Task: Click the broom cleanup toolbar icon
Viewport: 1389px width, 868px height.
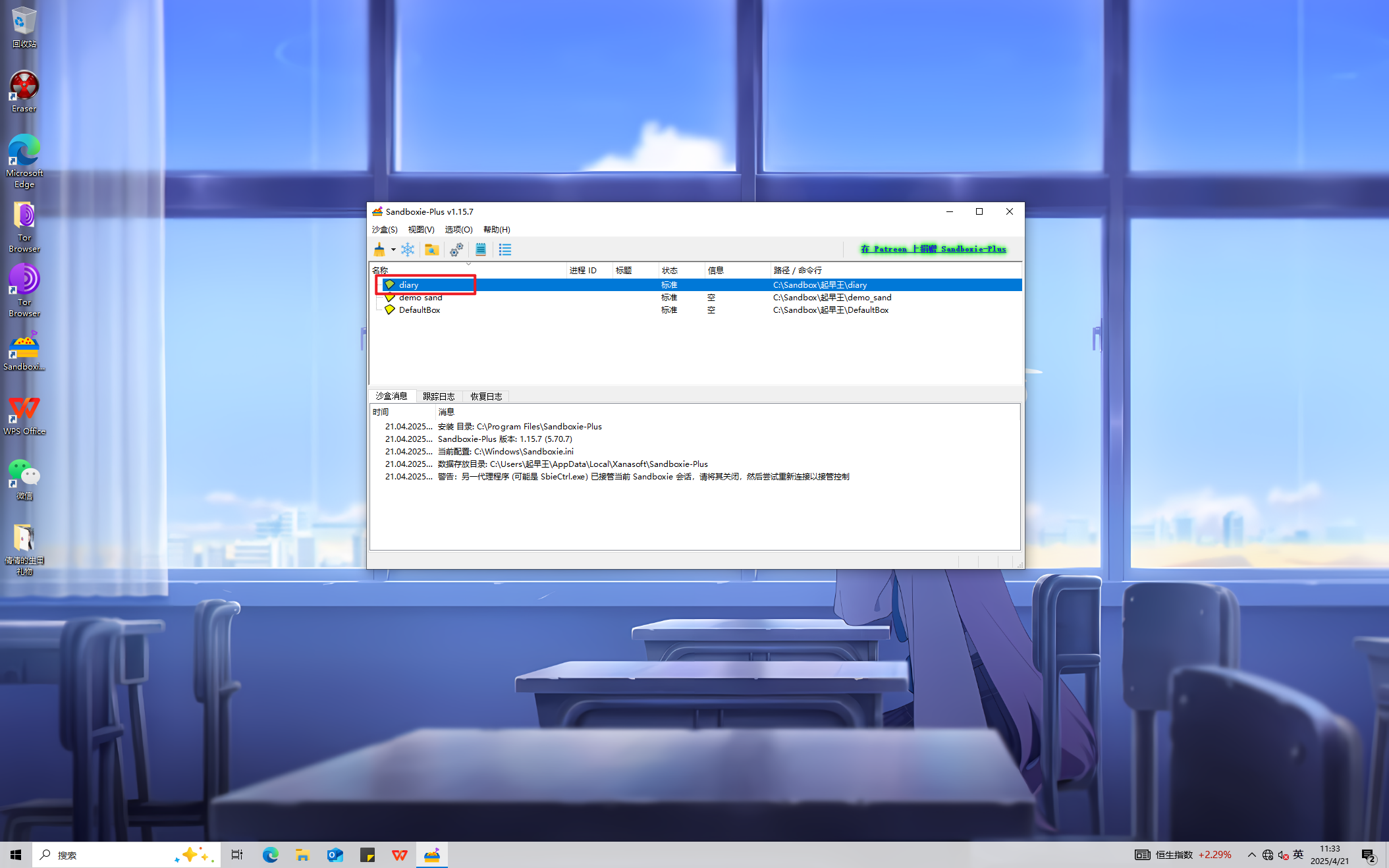Action: [379, 250]
